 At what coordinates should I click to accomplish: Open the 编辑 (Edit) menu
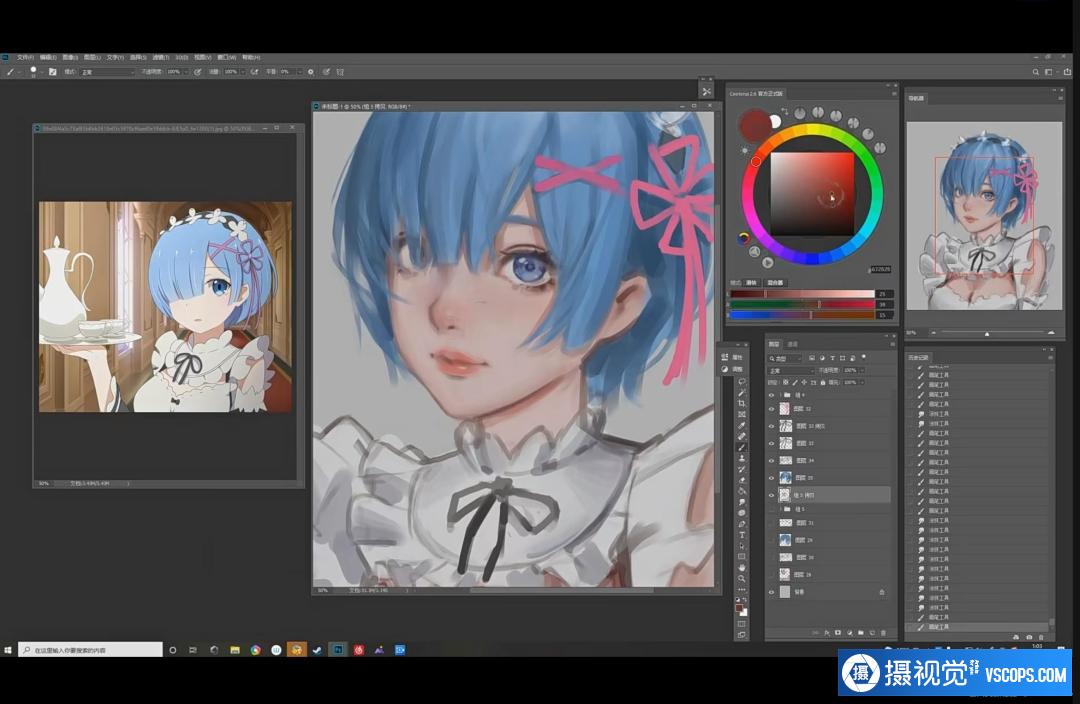click(48, 57)
